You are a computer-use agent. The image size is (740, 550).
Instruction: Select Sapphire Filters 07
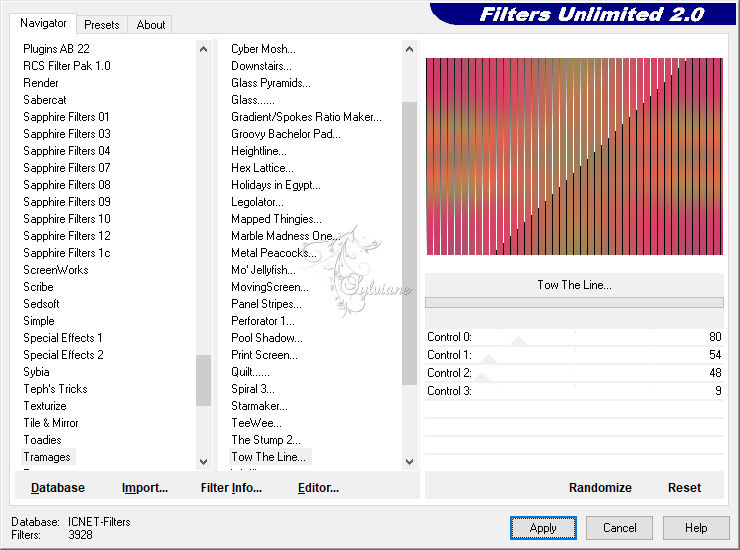pyautogui.click(x=67, y=168)
